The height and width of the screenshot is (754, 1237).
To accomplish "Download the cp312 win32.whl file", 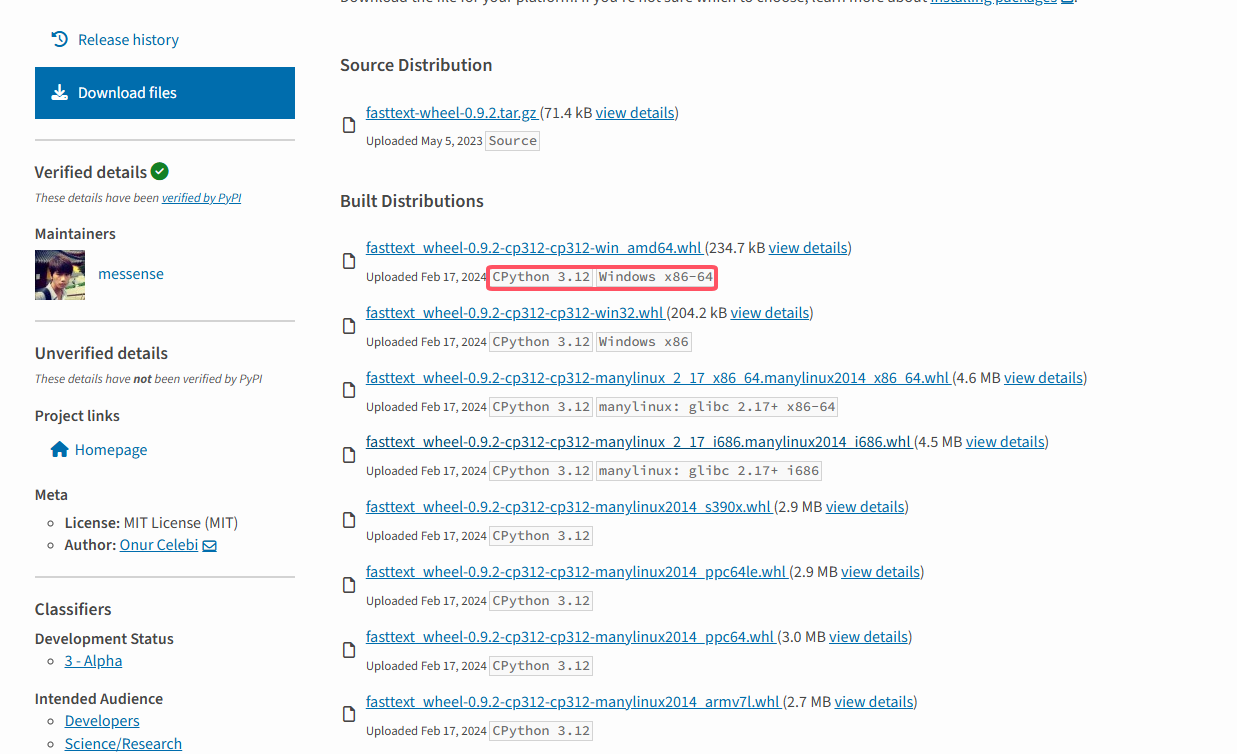I will 515,313.
